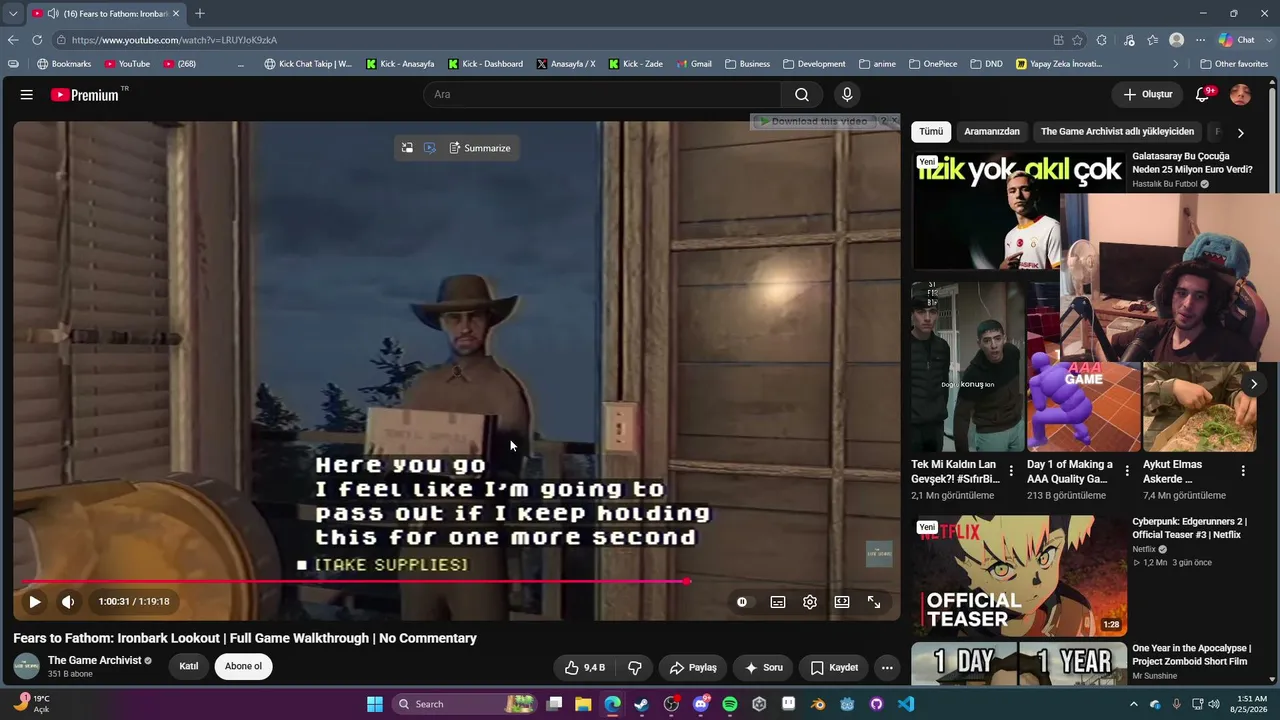Open Galatasaray Bu Çocuğa video title

pyautogui.click(x=1191, y=163)
